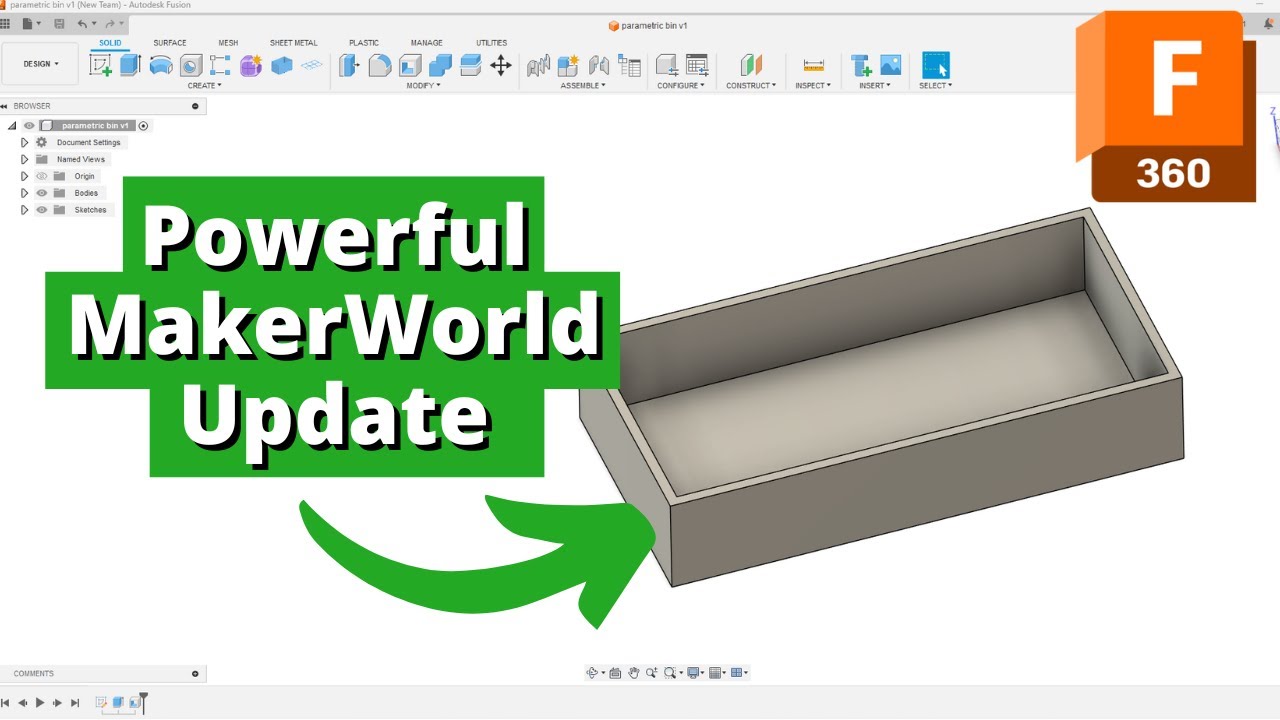1280x720 pixels.
Task: Click the Save icon
Action: pos(60,23)
